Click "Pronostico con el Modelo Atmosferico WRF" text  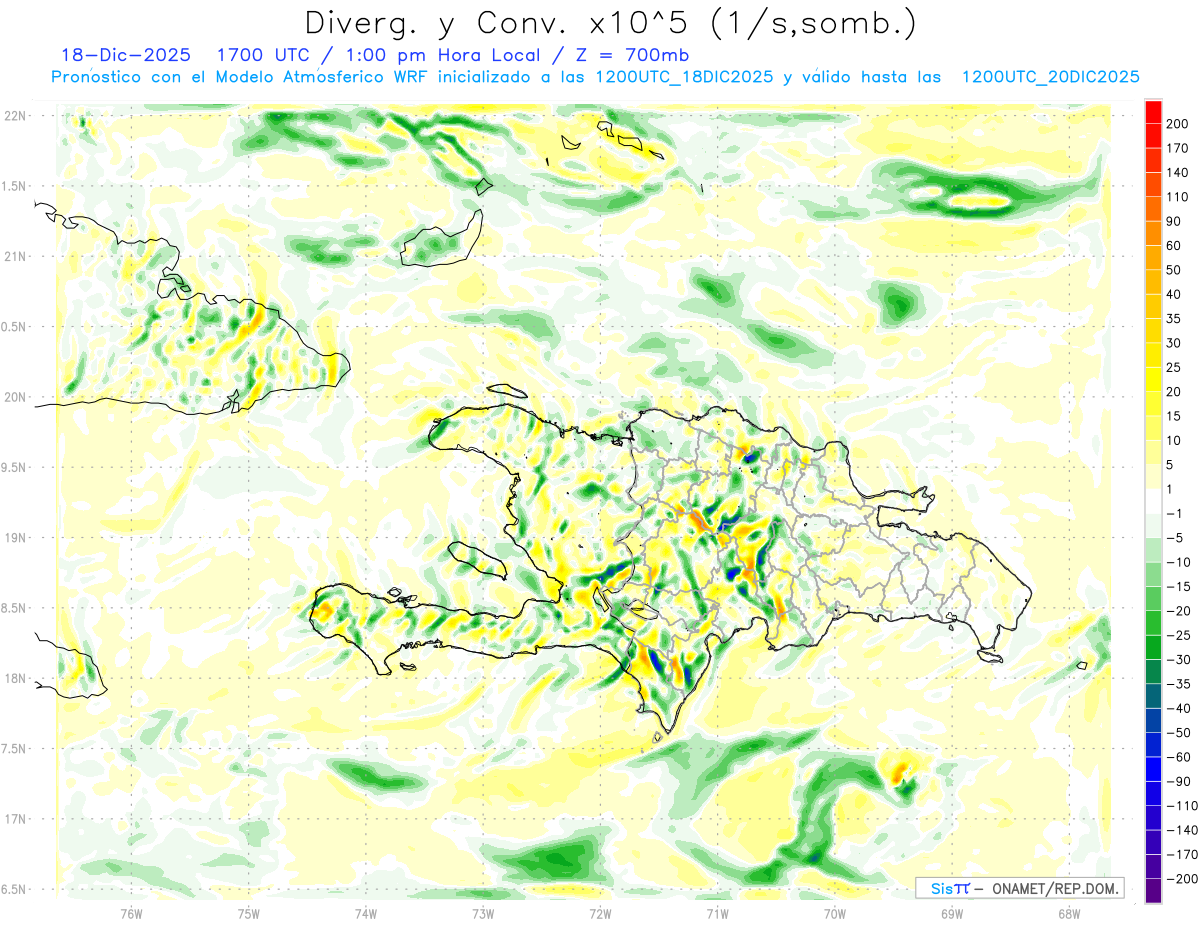pyautogui.click(x=242, y=77)
